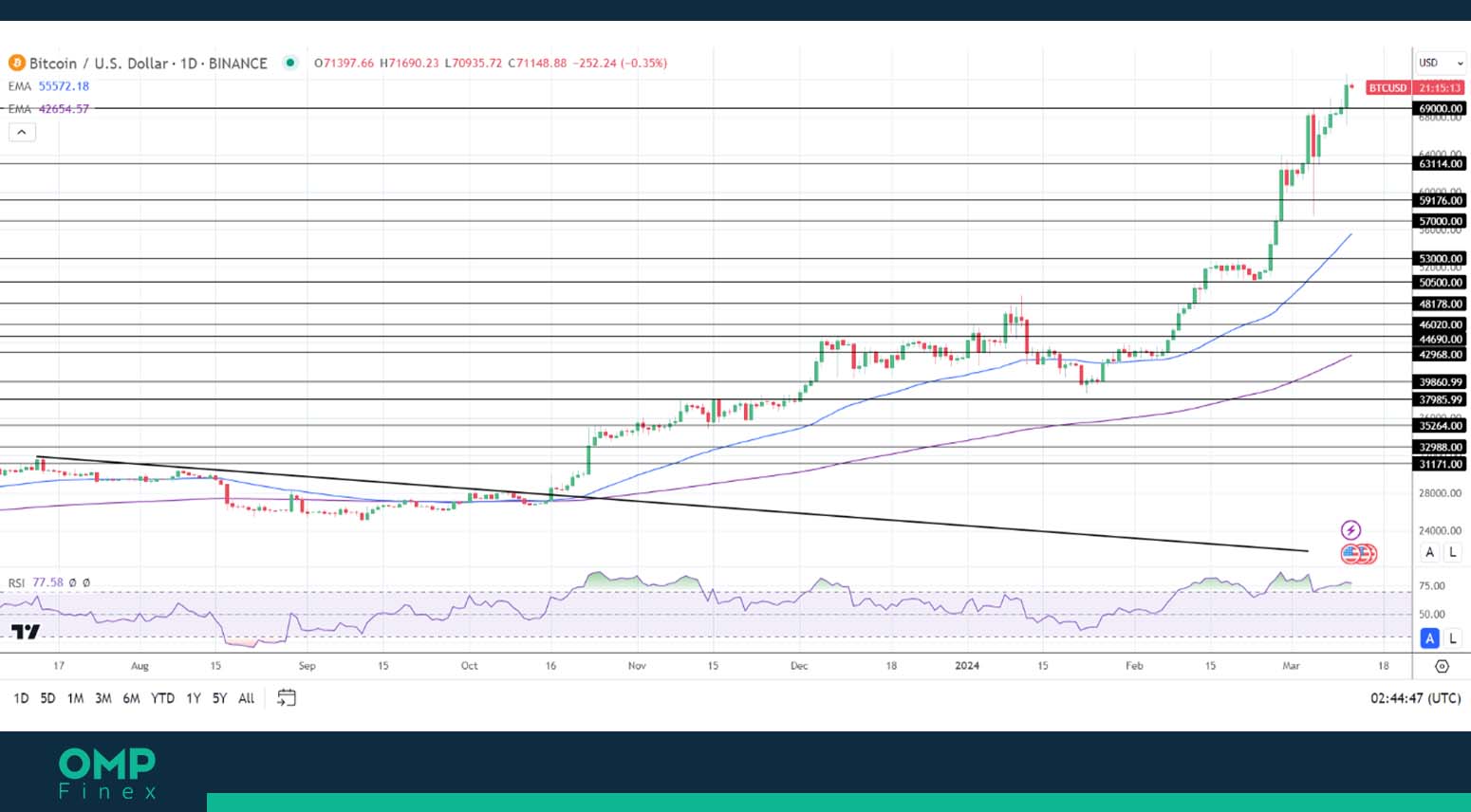The width and height of the screenshot is (1471, 812).
Task: Select the EMA 55572.18 indicator legend
Action: click(48, 85)
